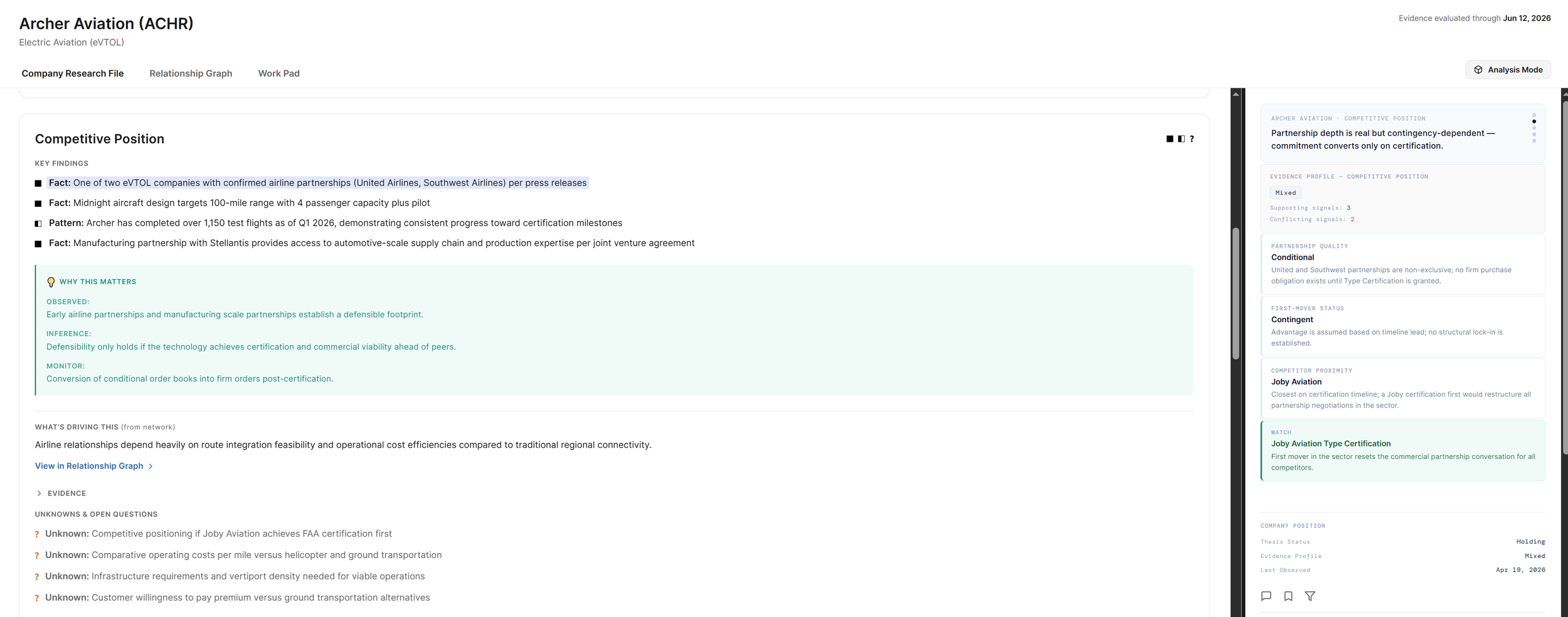Click the 1,150 test flights pattern text
Screen dimensions: 1568x617
point(336,223)
